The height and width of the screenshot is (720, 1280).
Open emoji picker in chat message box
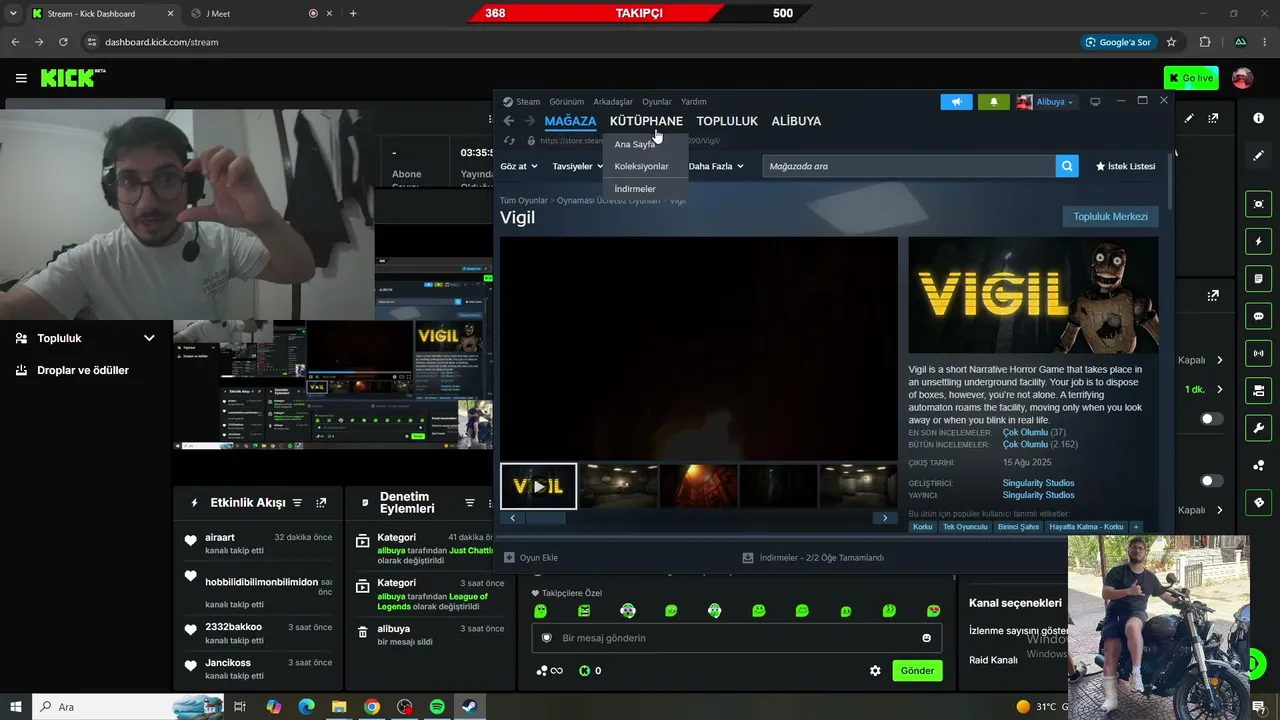tap(926, 638)
